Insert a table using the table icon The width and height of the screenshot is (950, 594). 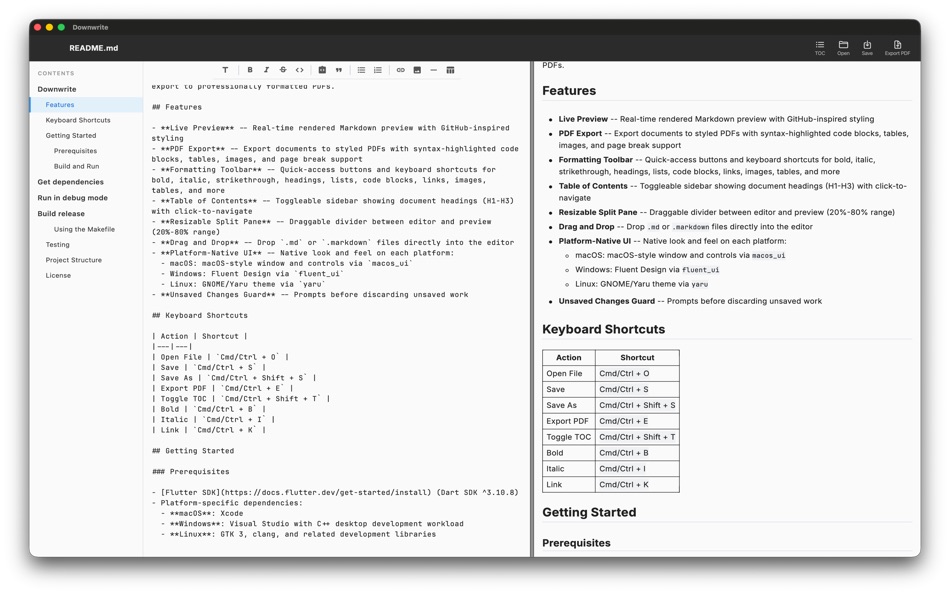point(451,70)
